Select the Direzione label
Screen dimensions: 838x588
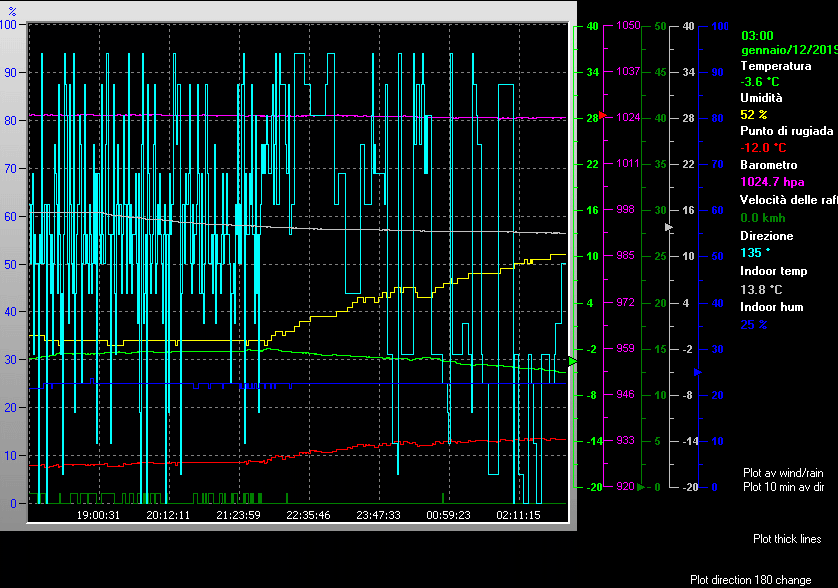tap(766, 236)
